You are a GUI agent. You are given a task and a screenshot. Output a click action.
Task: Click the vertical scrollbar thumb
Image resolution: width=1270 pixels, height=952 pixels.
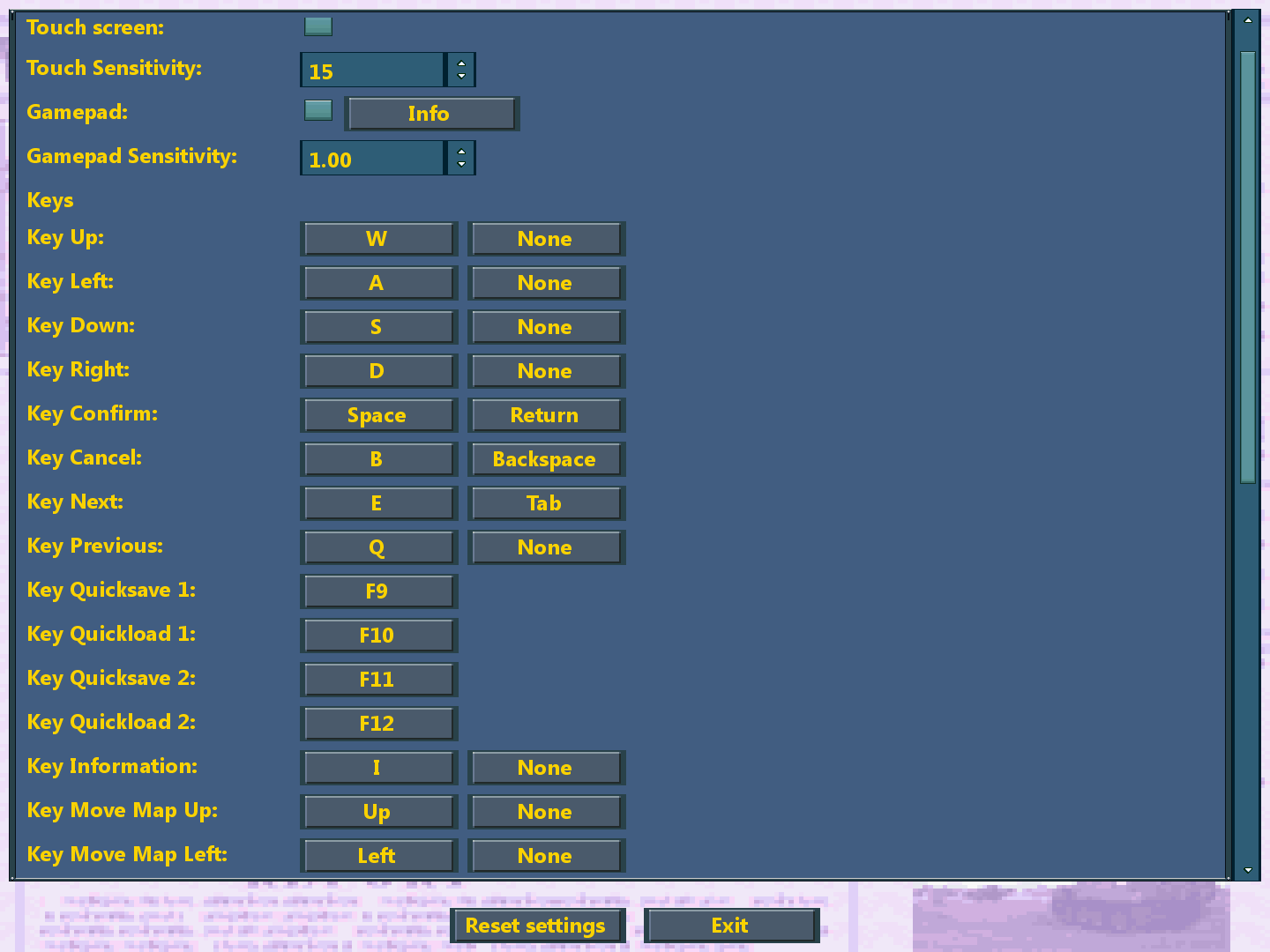point(1247,267)
